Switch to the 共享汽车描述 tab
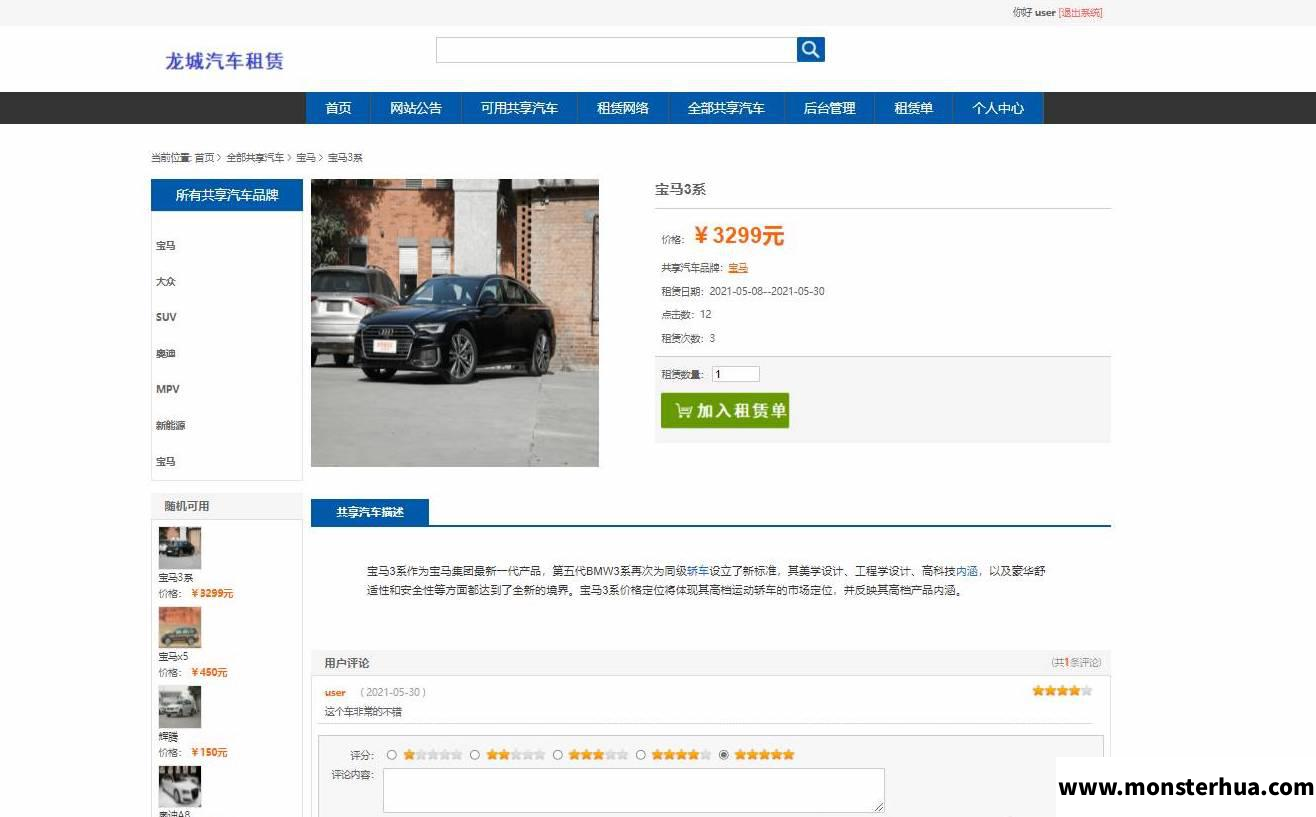Viewport: 1316px width, 817px height. click(x=370, y=512)
